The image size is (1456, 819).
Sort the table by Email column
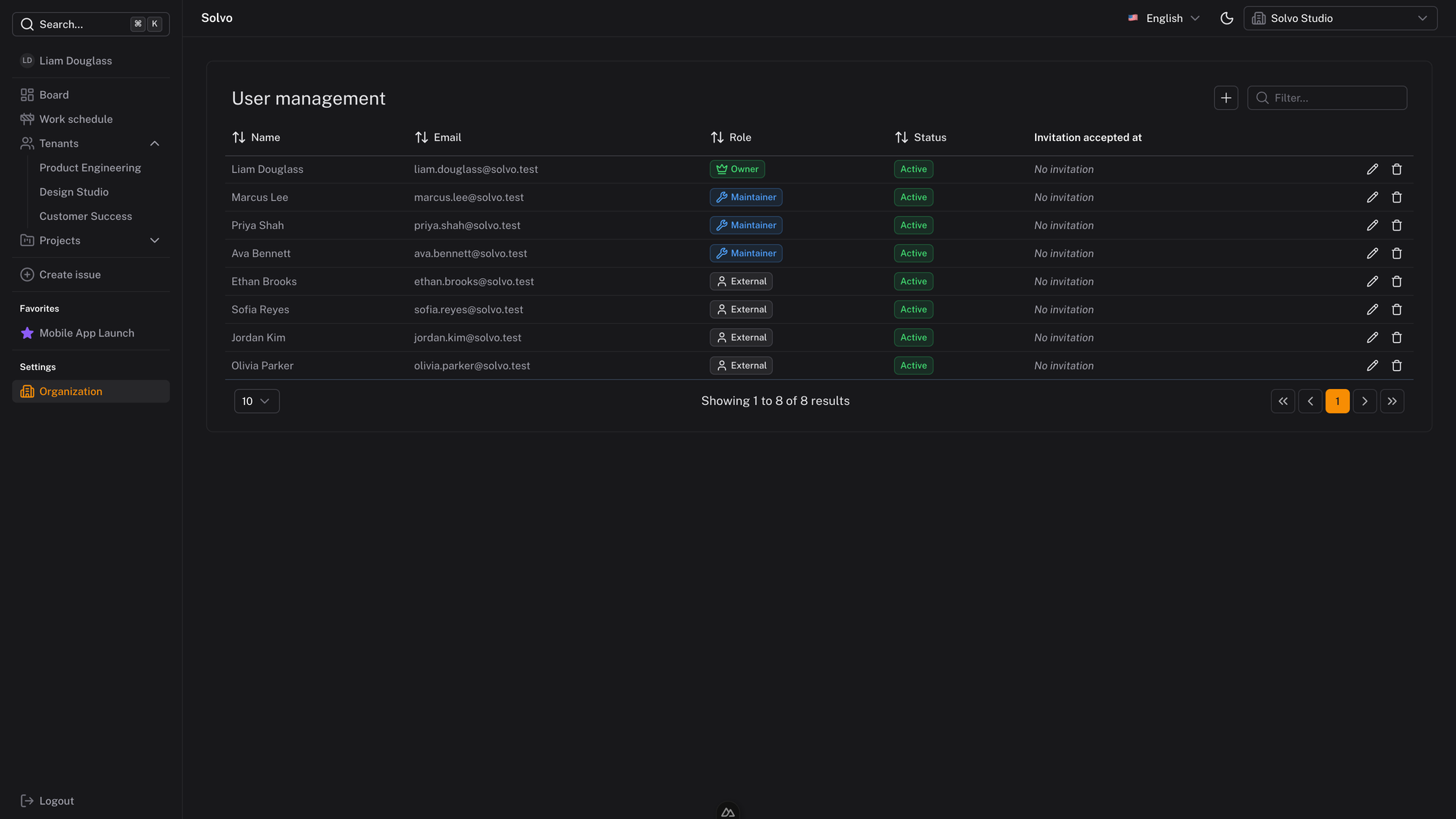(x=422, y=137)
